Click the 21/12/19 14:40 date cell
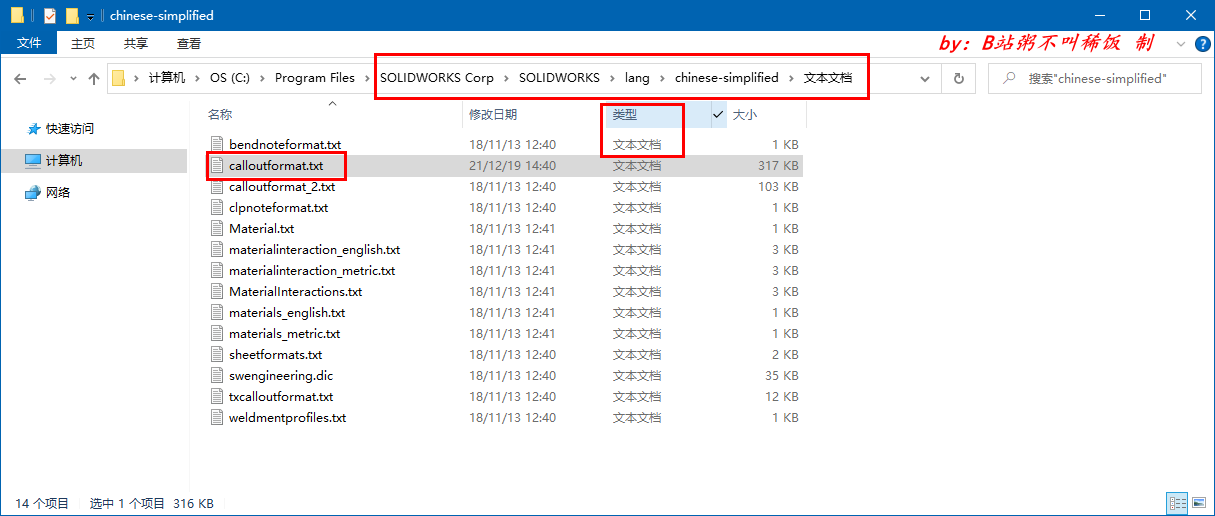This screenshot has width=1215, height=516. 512,166
